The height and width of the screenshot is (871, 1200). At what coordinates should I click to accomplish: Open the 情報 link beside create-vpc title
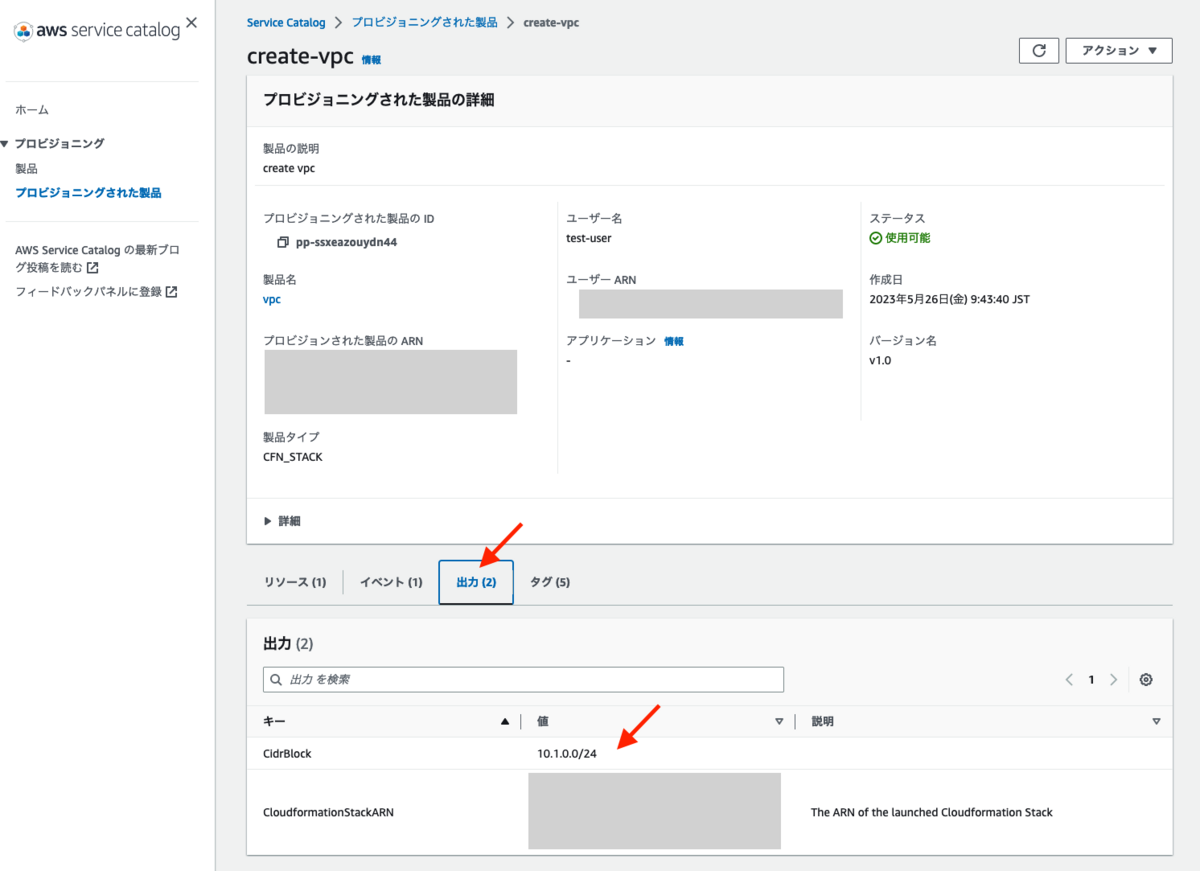click(371, 60)
